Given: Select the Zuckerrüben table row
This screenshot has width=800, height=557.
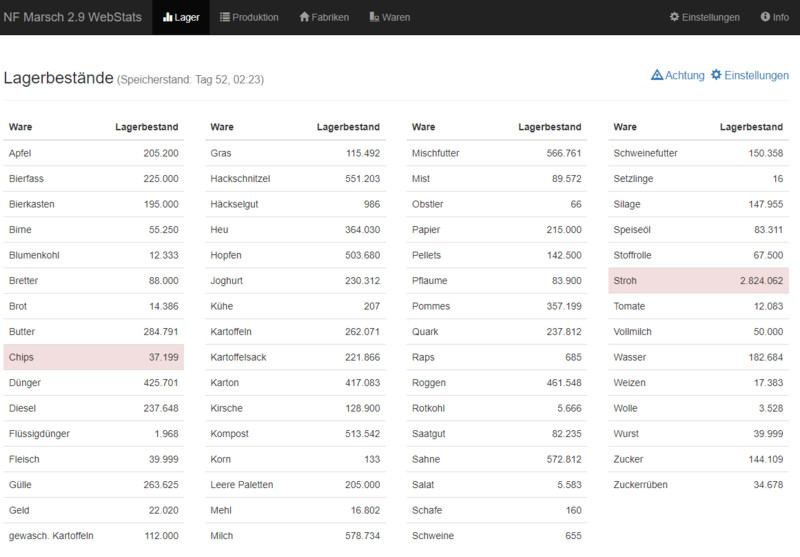Looking at the screenshot, I should pyautogui.click(x=699, y=484).
